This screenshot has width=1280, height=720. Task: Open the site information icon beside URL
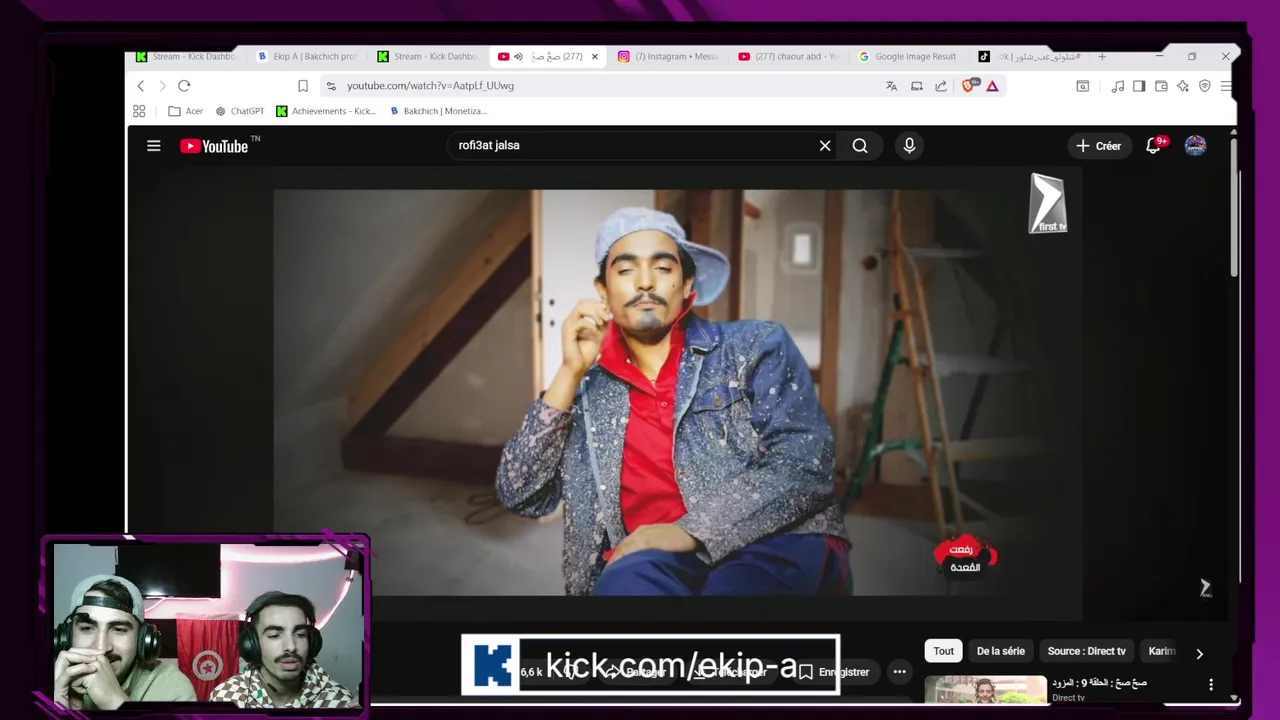pos(331,86)
